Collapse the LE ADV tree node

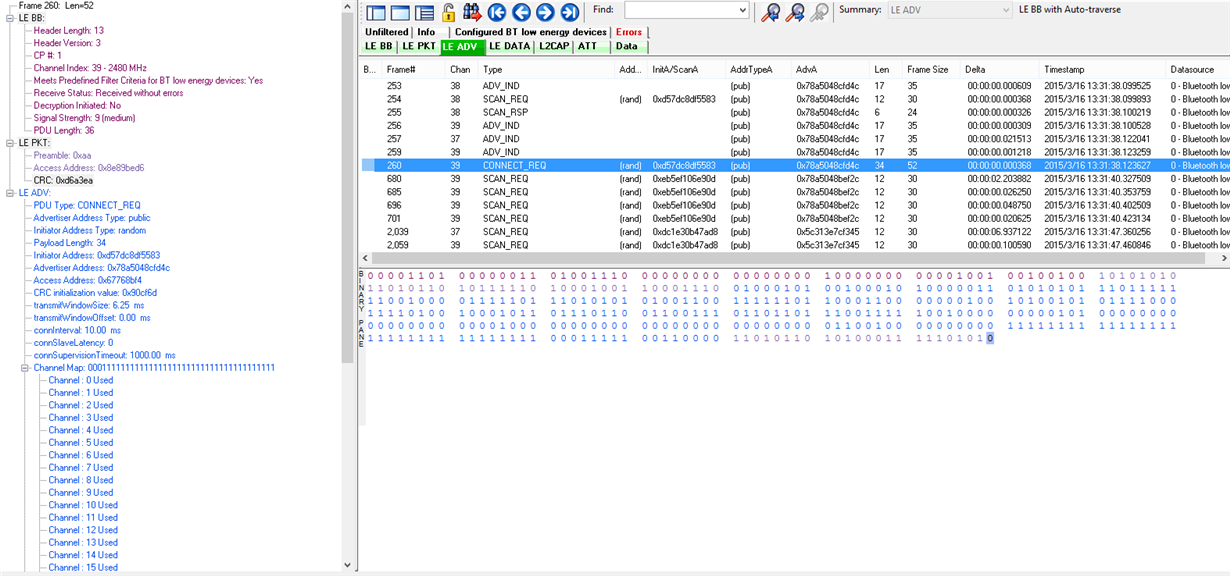(10, 193)
